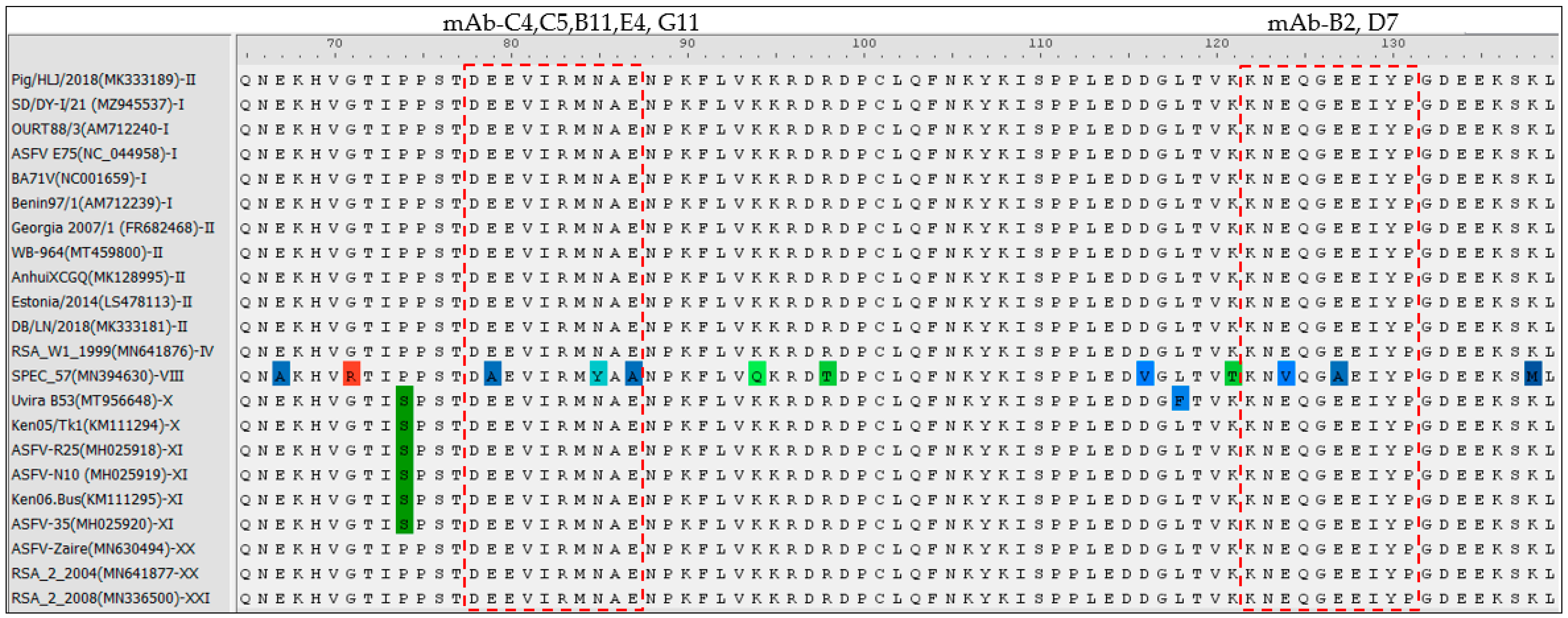The image size is (1568, 618).
Task: Select sequence ASFV-Zaire(MN630494)-XX
Action: [103, 549]
